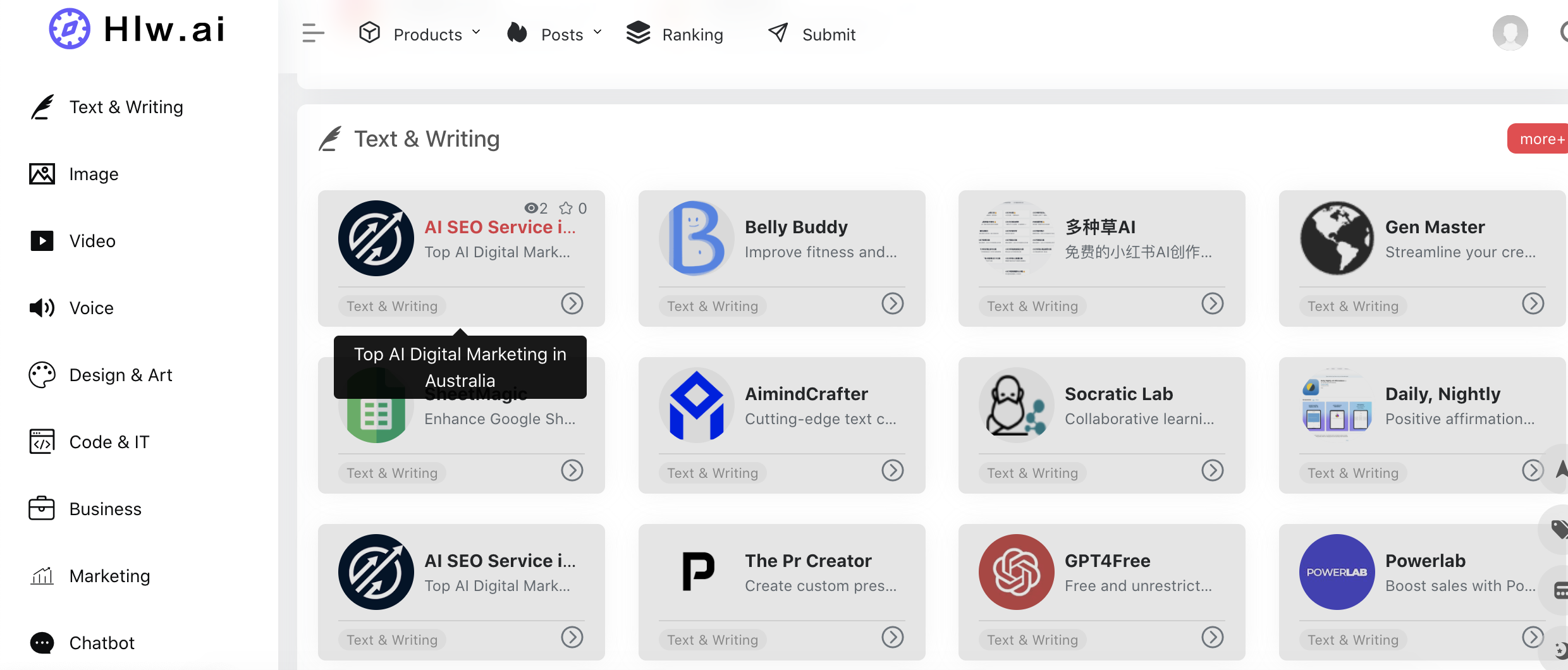Click Socratic Lab go-arrow circle icon

pyautogui.click(x=1213, y=471)
